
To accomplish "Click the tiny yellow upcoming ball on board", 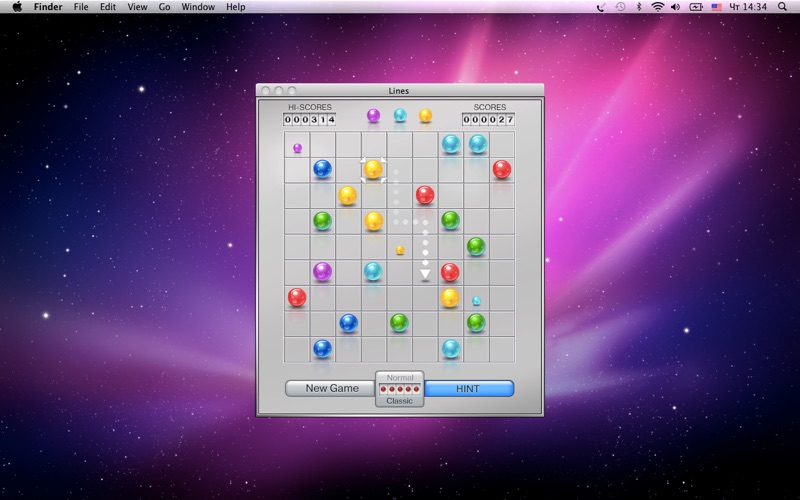I will click(400, 250).
